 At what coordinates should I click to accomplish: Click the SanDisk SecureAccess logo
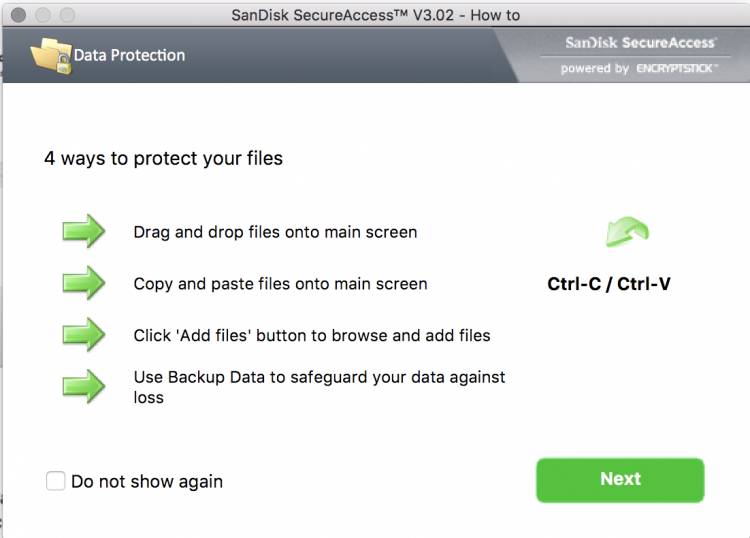[x=640, y=43]
